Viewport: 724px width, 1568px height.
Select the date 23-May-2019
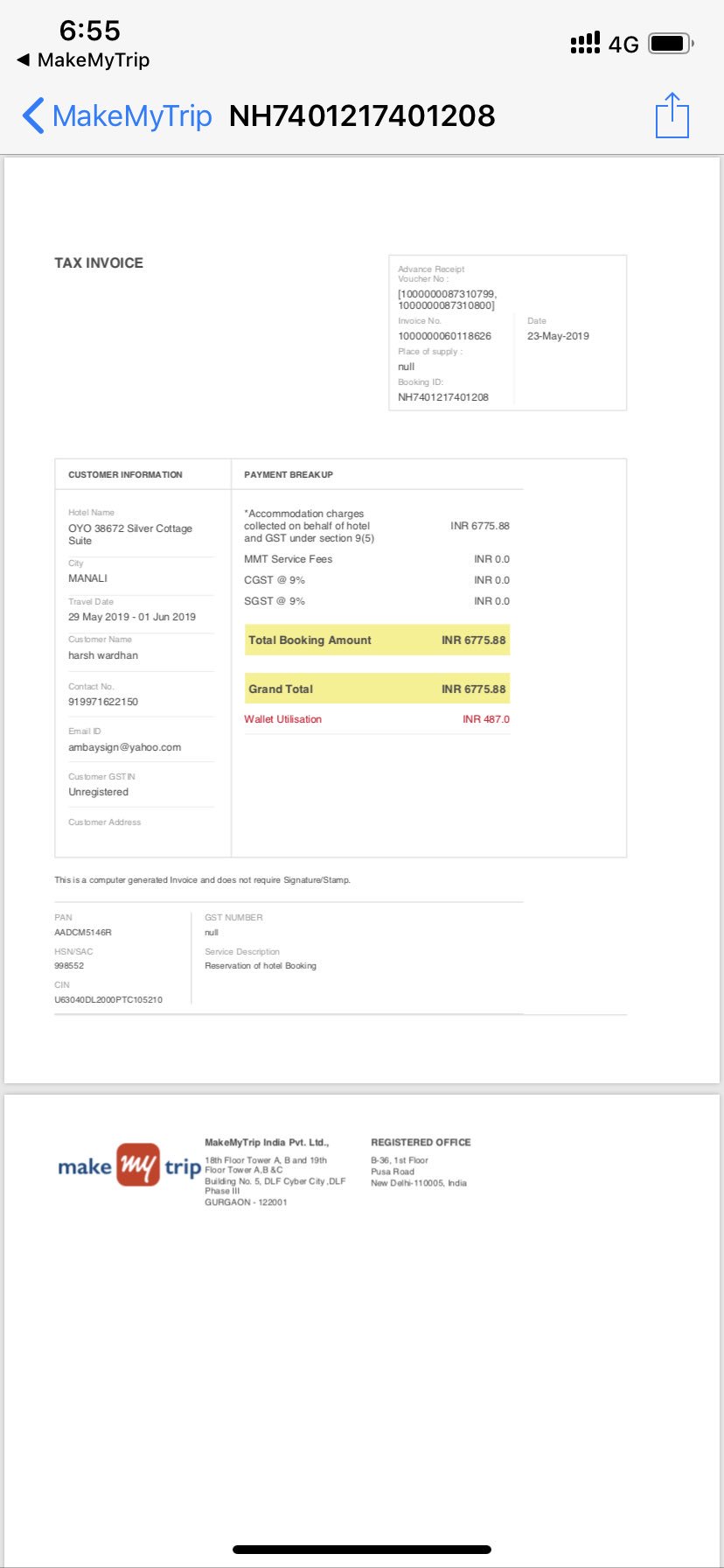558,336
